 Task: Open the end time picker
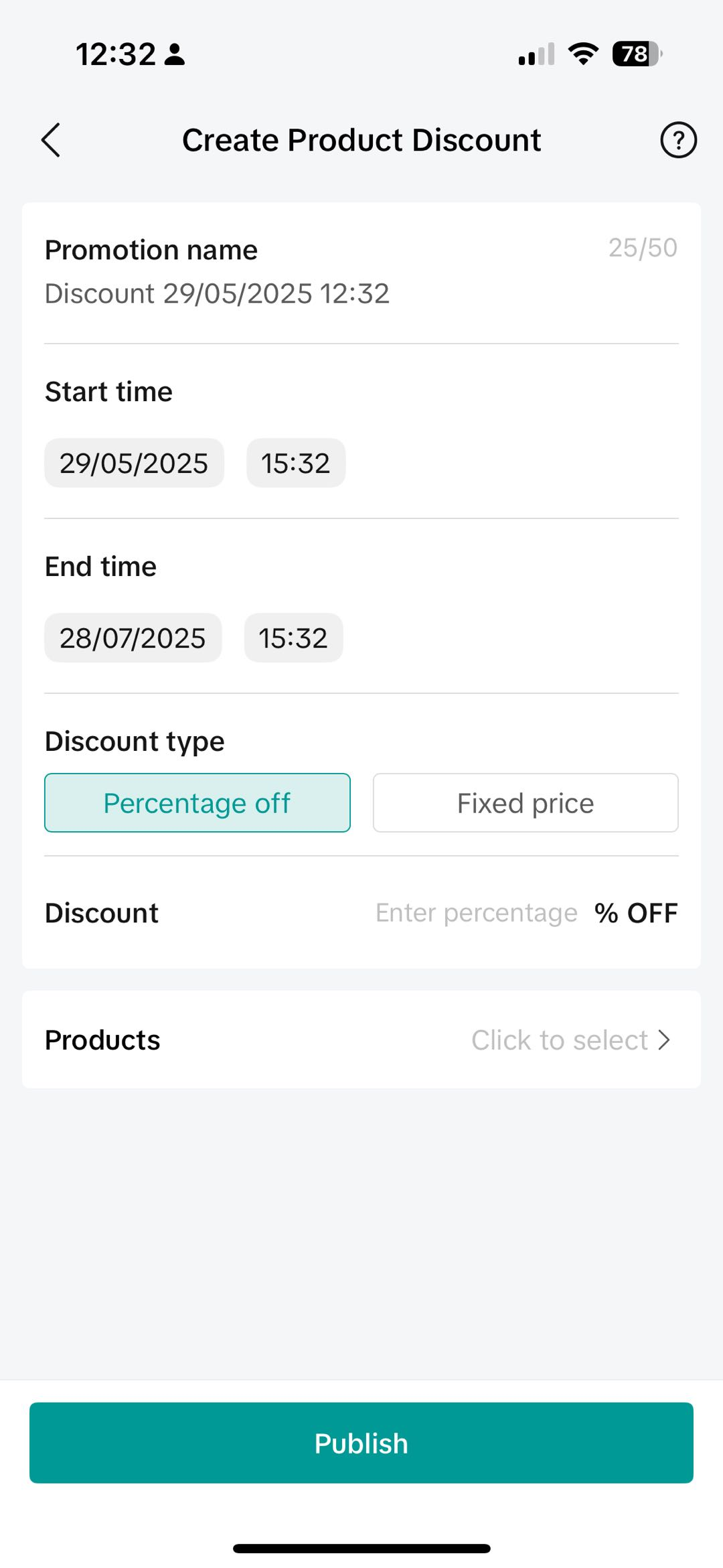[293, 638]
